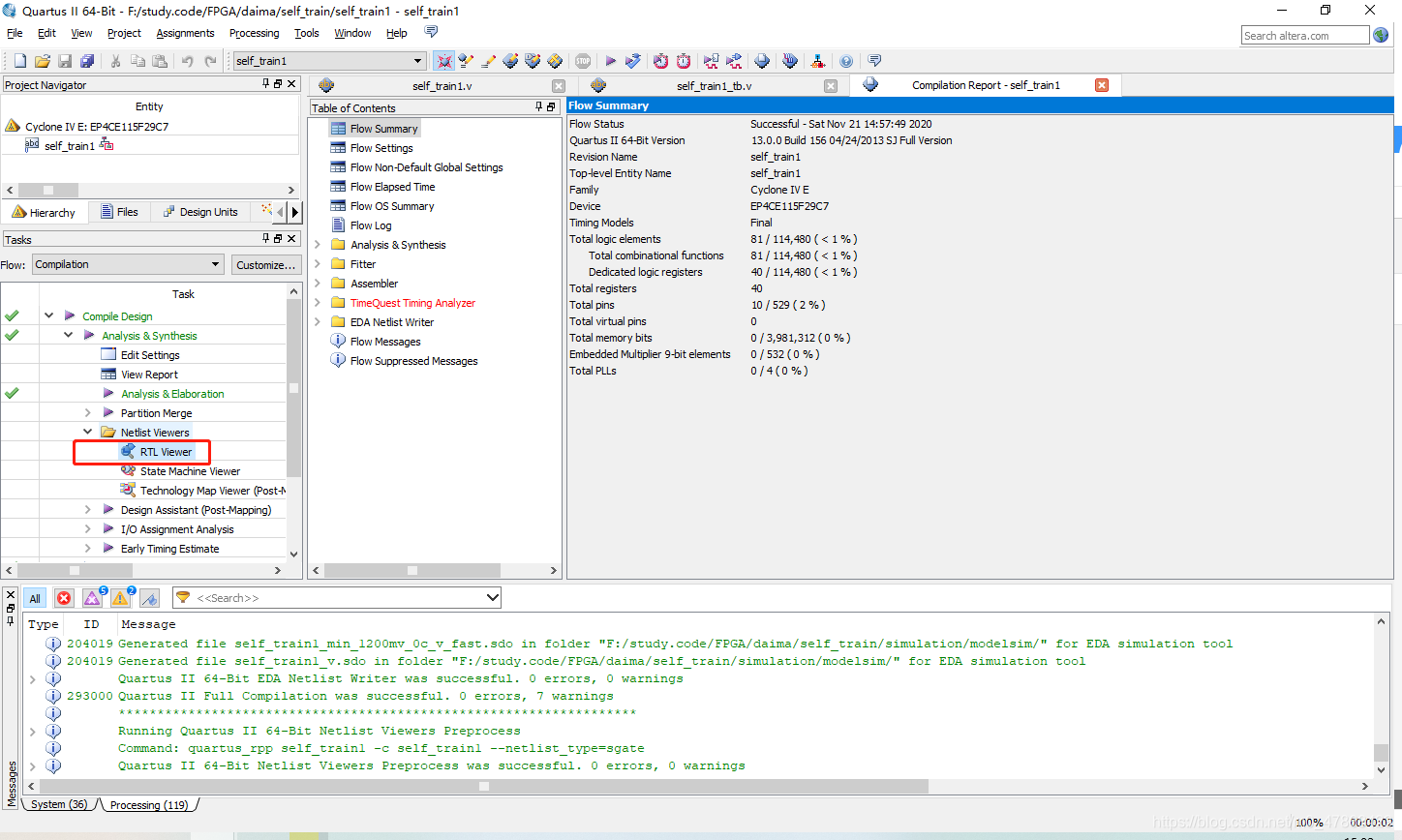
Task: Collapse the Netlist Viewers folder
Action: [87, 433]
